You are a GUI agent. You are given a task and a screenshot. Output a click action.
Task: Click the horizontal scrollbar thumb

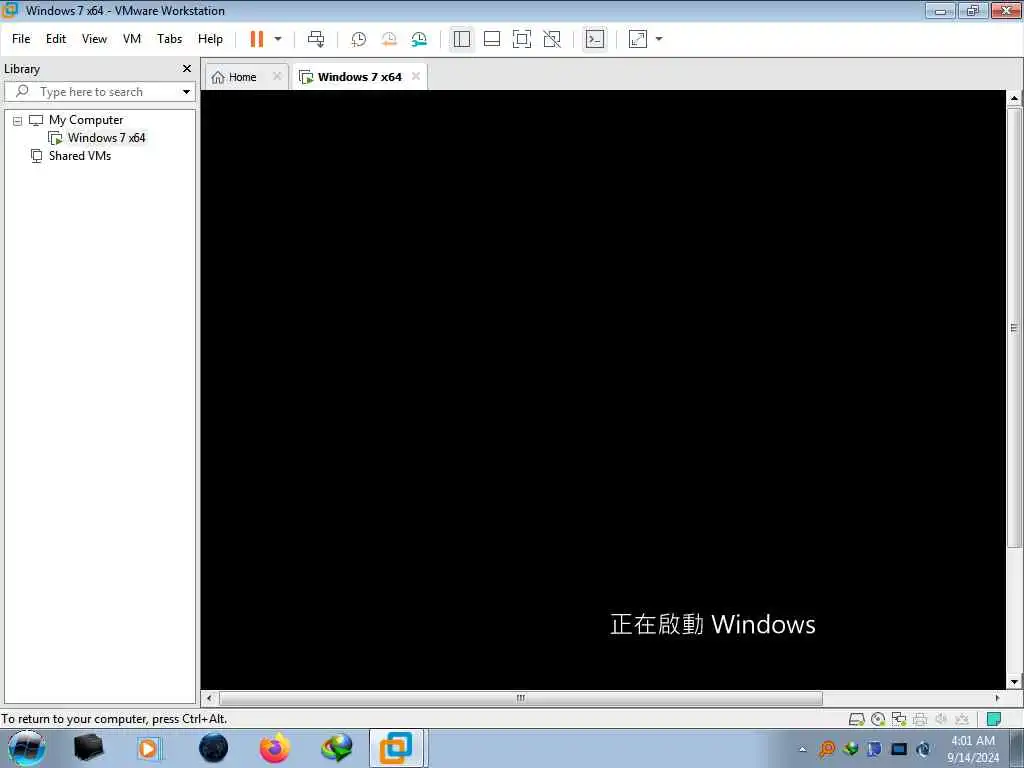[x=520, y=698]
